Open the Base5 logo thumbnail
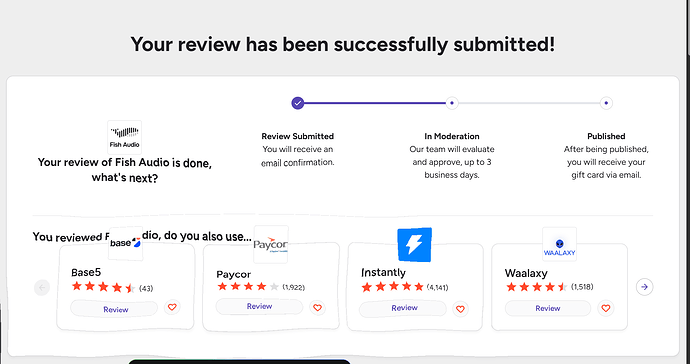The width and height of the screenshot is (690, 364). [x=125, y=243]
